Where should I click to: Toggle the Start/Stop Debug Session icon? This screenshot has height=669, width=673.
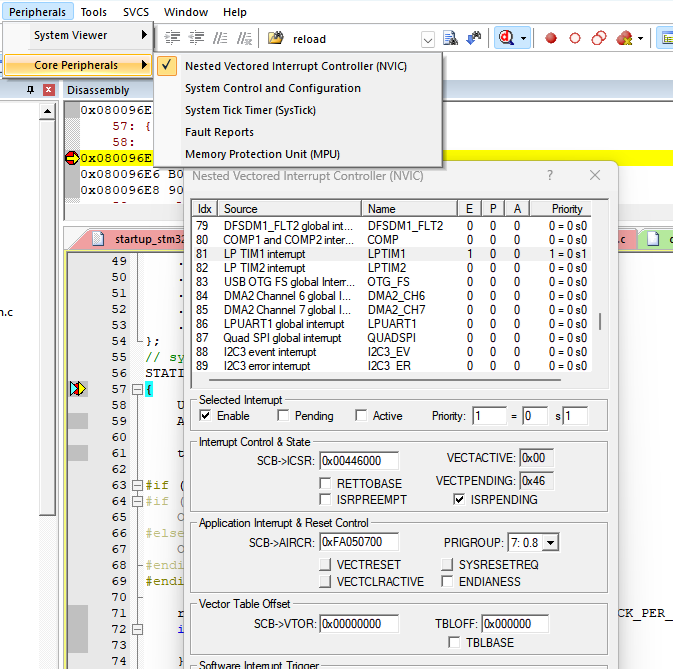tap(506, 38)
